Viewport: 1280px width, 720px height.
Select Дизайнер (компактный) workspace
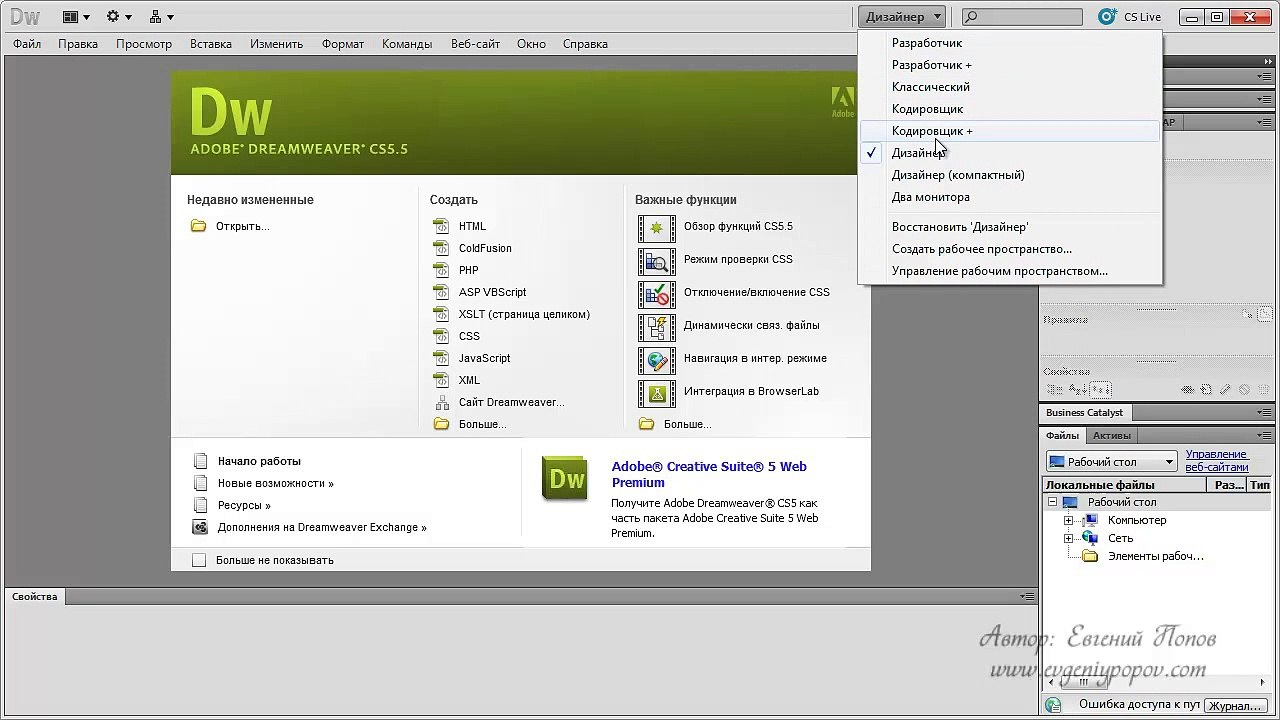(1010, 175)
